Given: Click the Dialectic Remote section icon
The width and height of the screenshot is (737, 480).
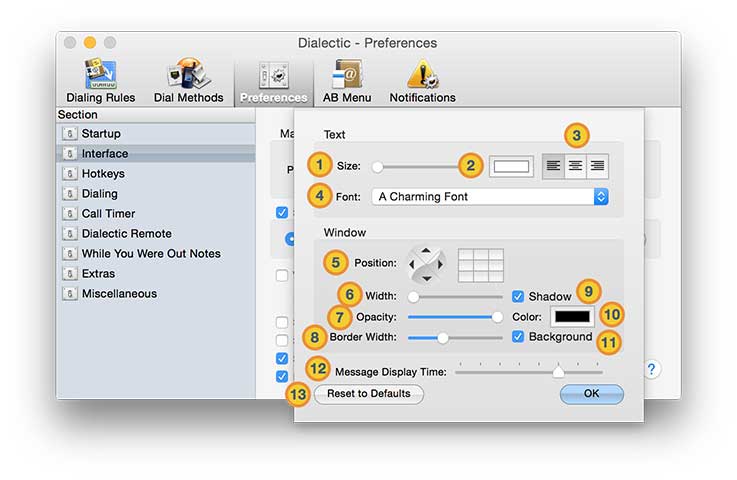Looking at the screenshot, I should click(70, 234).
